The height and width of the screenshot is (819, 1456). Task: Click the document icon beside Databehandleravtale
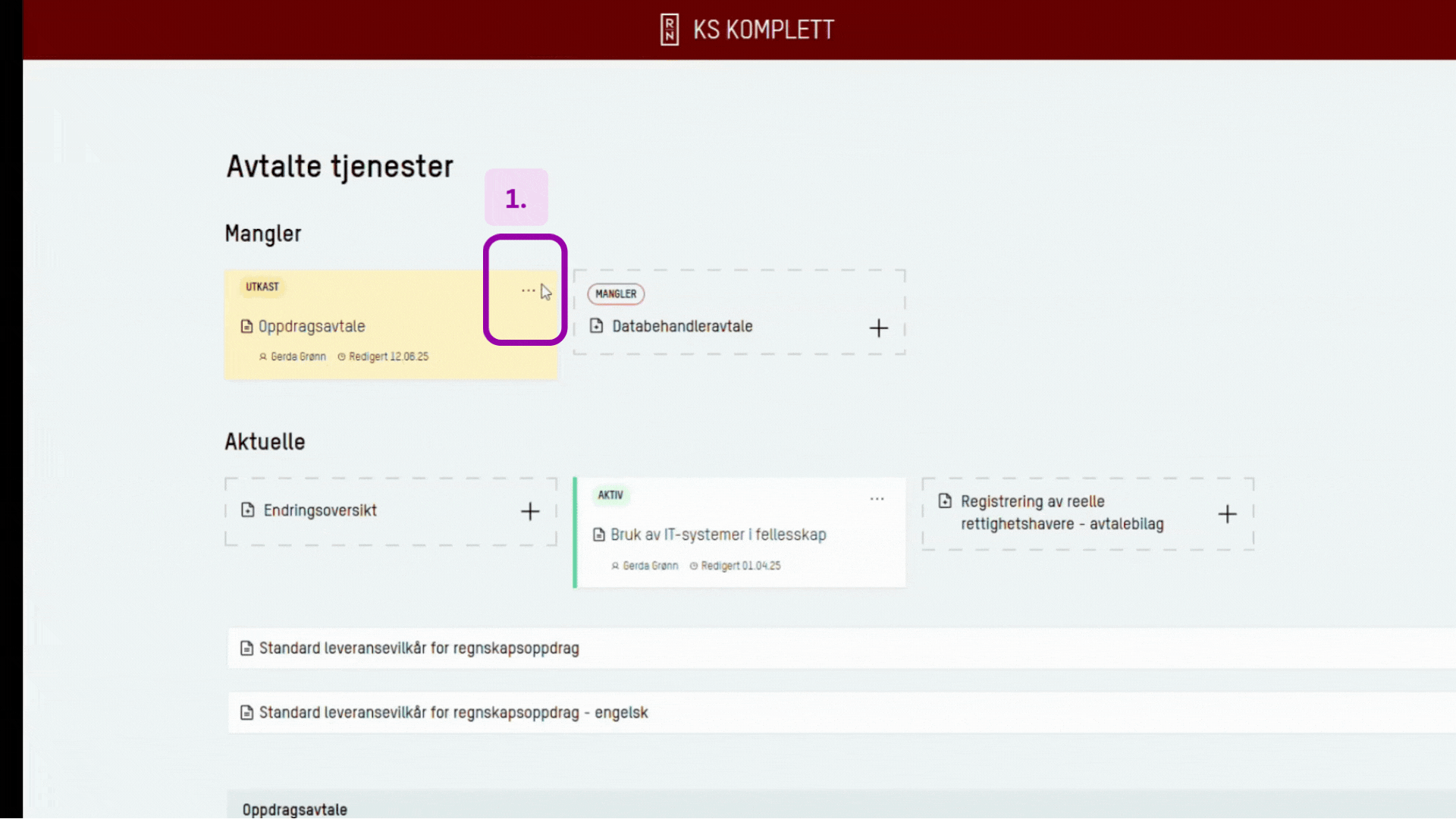(598, 326)
